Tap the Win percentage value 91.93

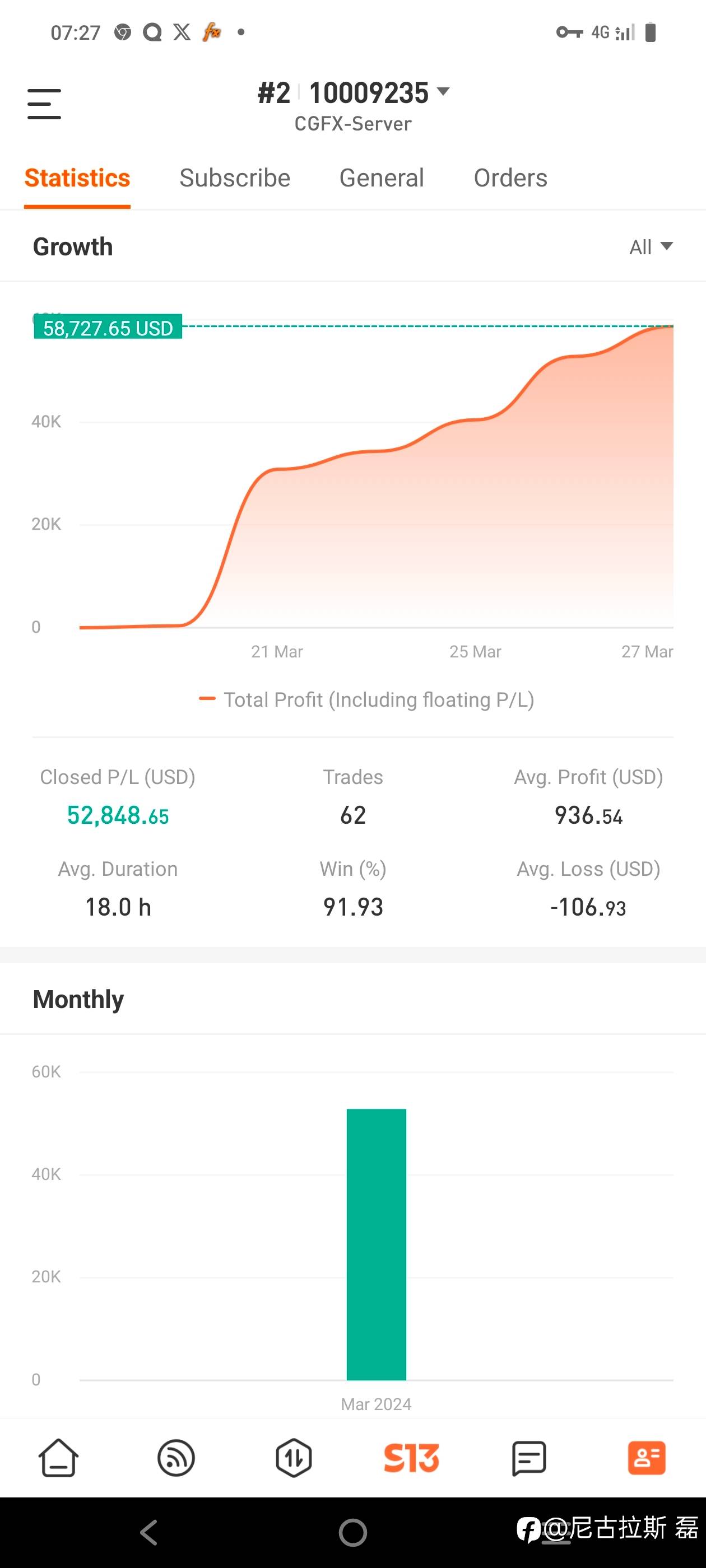352,907
